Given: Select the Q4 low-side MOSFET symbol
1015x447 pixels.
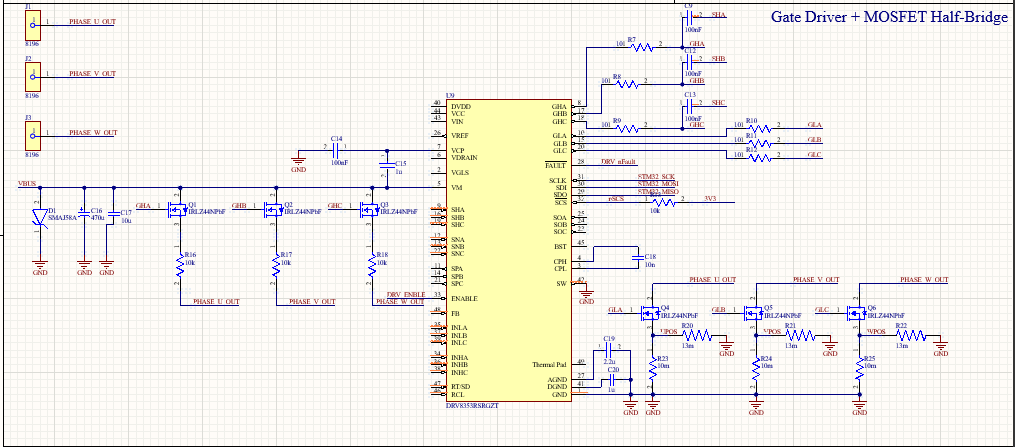Looking at the screenshot, I should [x=649, y=314].
